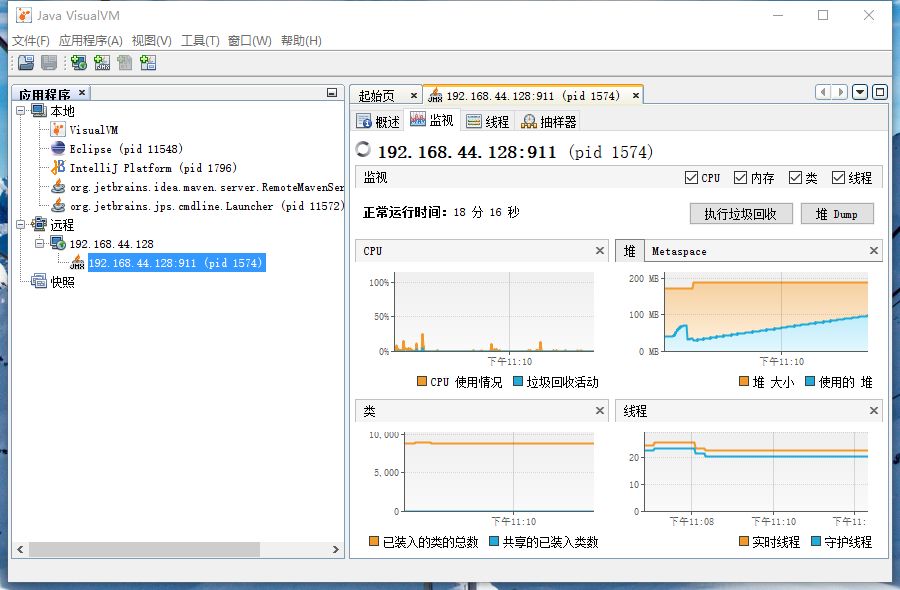The image size is (900, 590).
Task: Click the minimize icon on the 应用程序 panel
Action: (x=333, y=92)
